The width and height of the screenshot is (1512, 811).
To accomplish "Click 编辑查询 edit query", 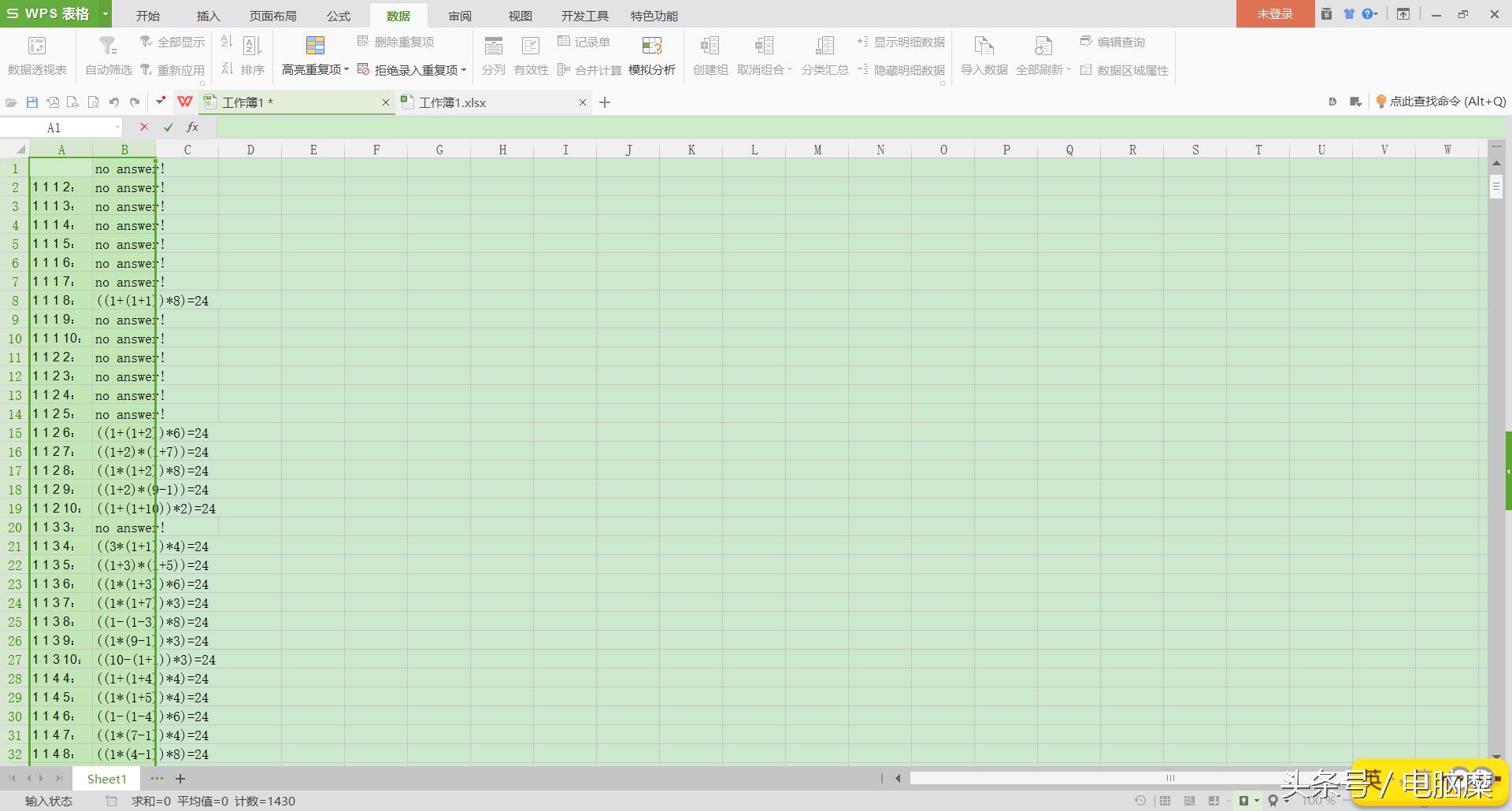I will [1112, 42].
